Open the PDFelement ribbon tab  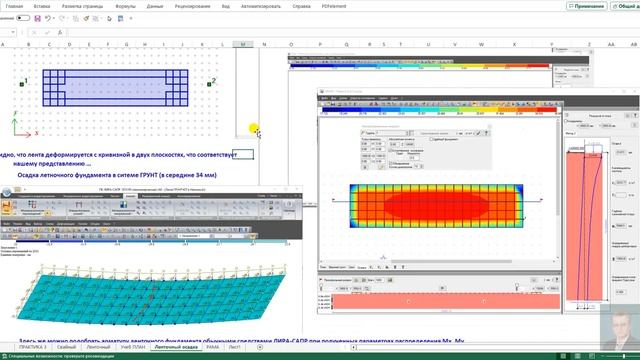pos(334,6)
